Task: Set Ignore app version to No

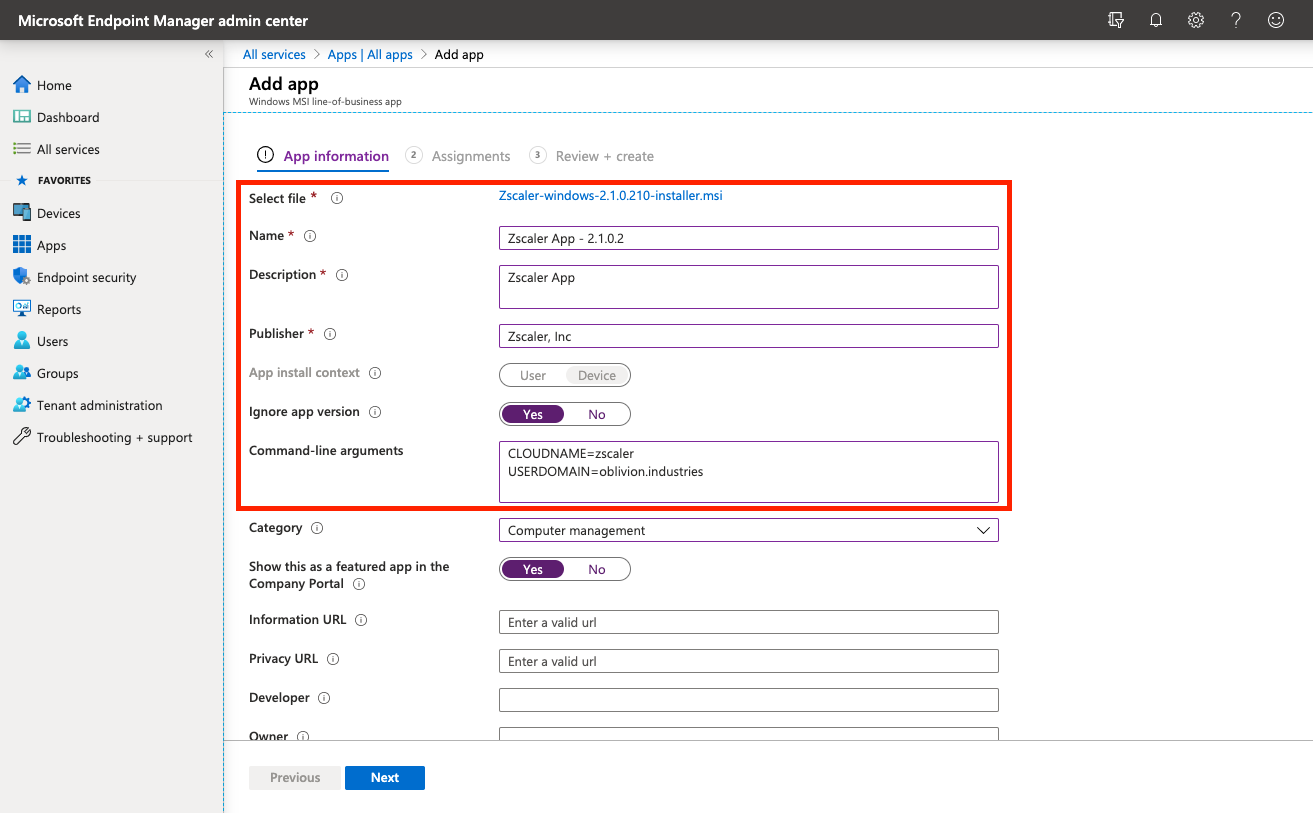Action: [597, 414]
